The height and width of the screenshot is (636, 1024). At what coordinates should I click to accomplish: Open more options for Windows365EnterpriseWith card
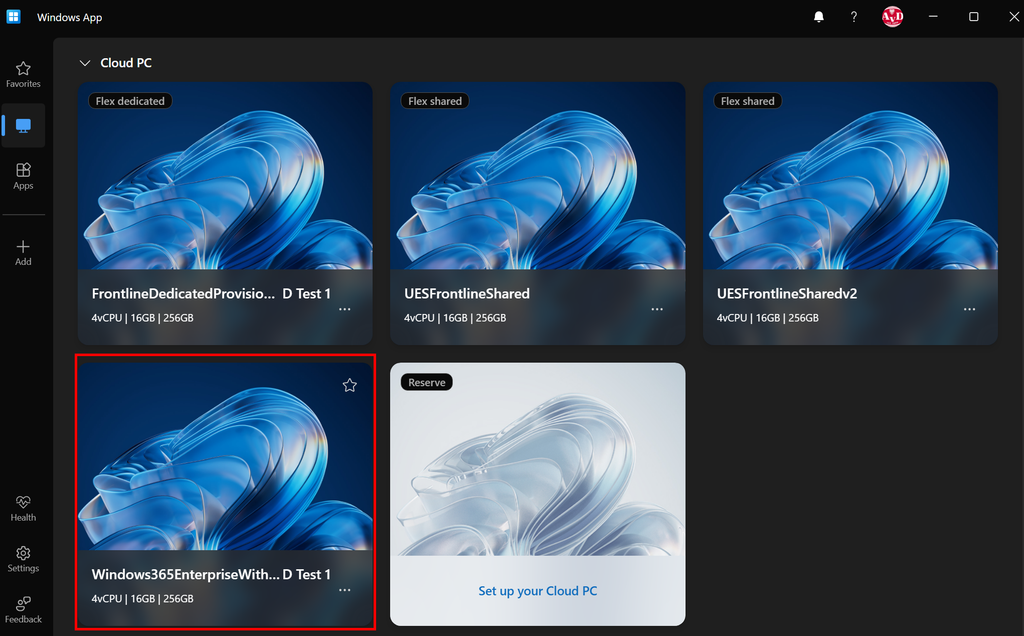[344, 590]
